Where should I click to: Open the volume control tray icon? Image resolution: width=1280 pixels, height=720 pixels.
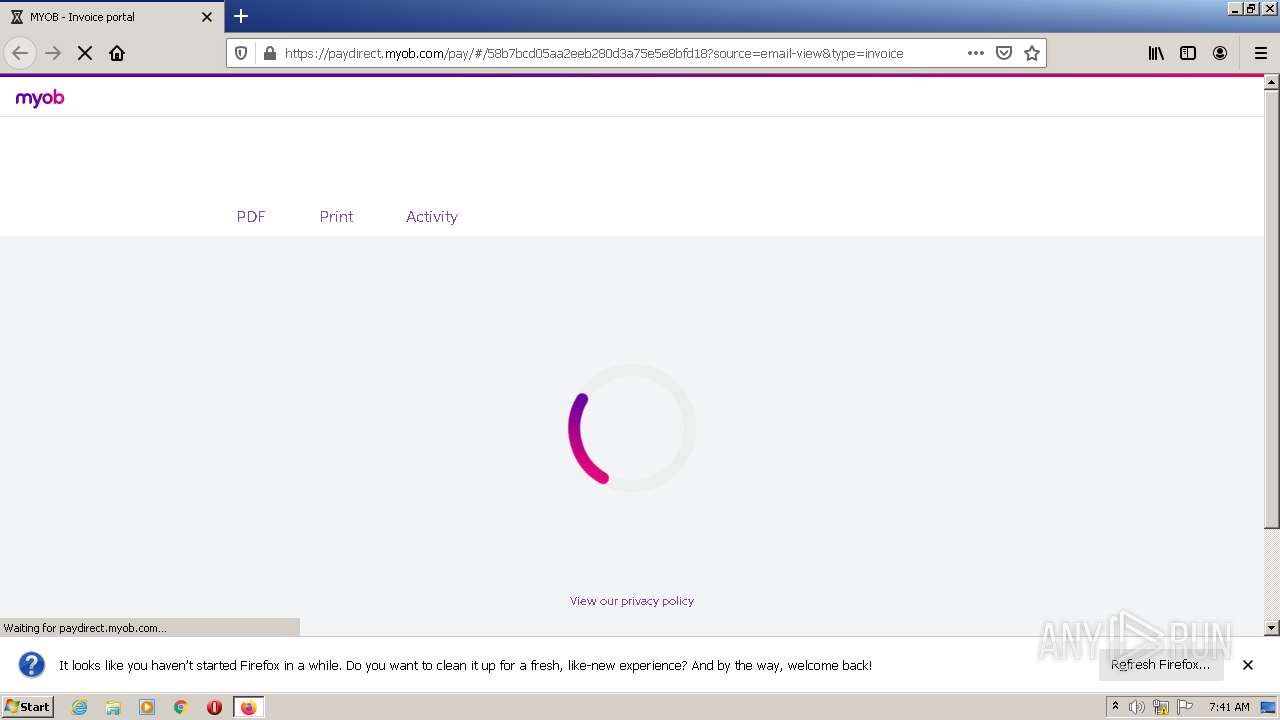[x=1137, y=707]
